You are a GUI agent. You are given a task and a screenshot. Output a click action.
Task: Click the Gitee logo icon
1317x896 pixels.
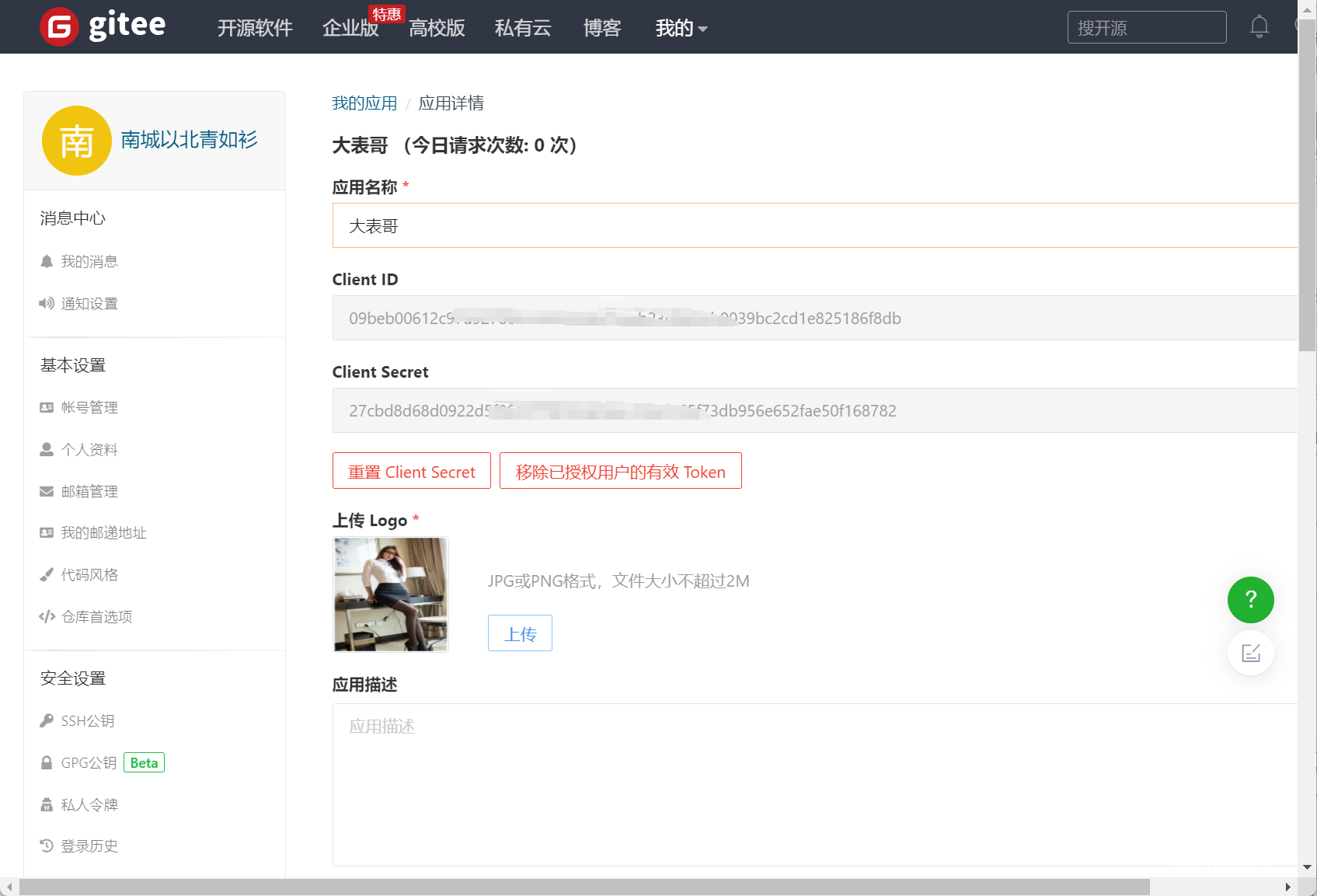pyautogui.click(x=59, y=27)
